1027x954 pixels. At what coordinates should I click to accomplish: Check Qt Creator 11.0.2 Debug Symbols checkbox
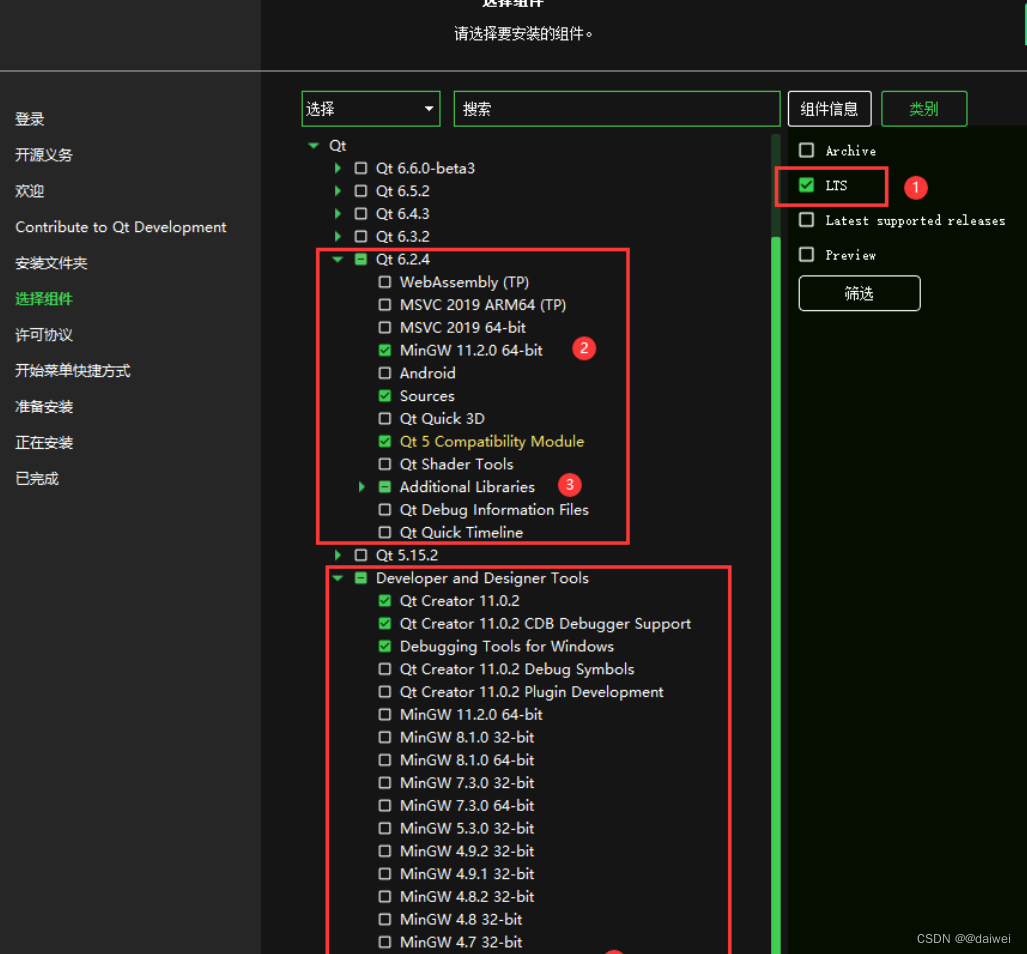click(x=385, y=669)
